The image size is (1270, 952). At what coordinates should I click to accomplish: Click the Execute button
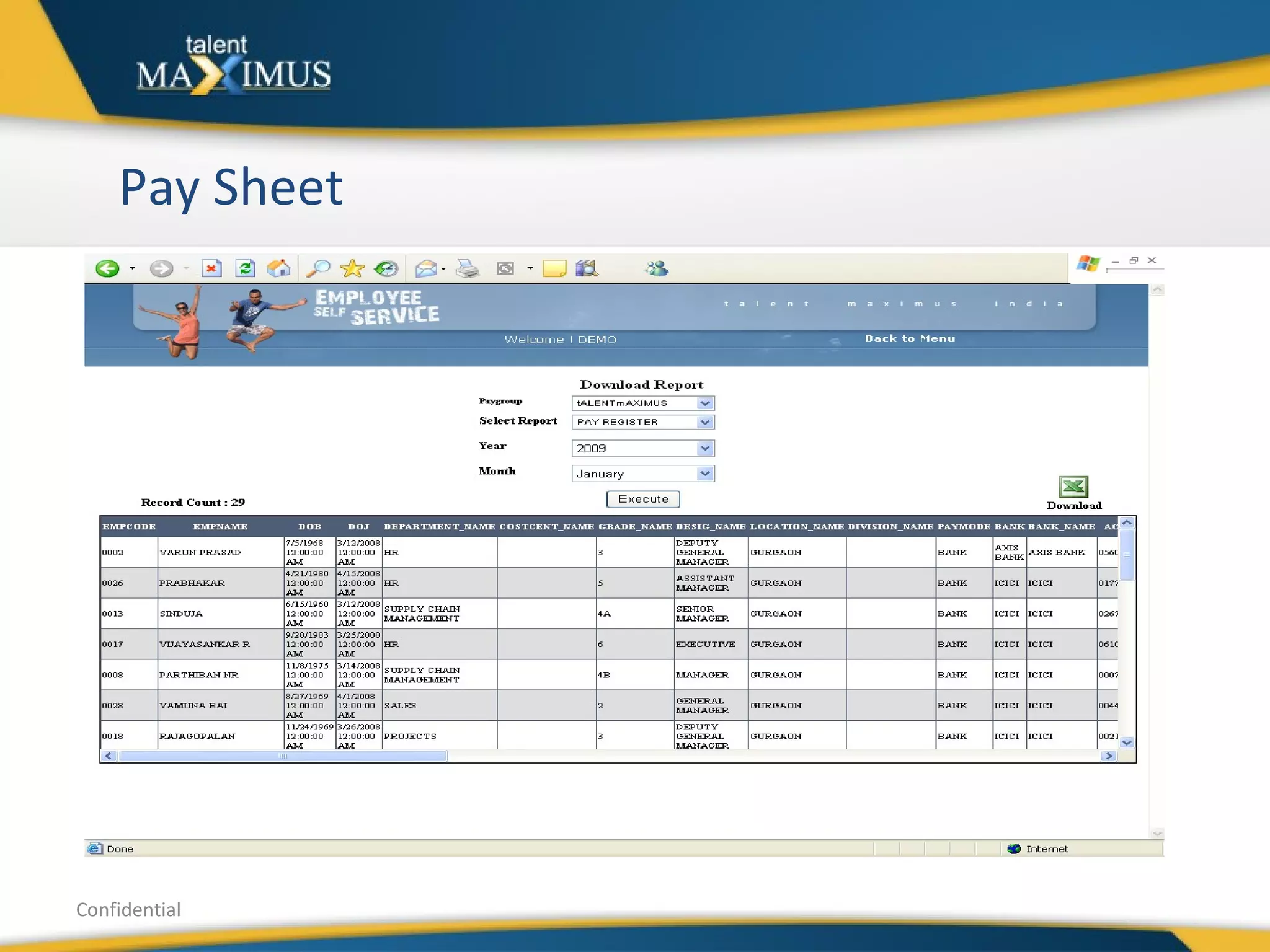pos(643,499)
